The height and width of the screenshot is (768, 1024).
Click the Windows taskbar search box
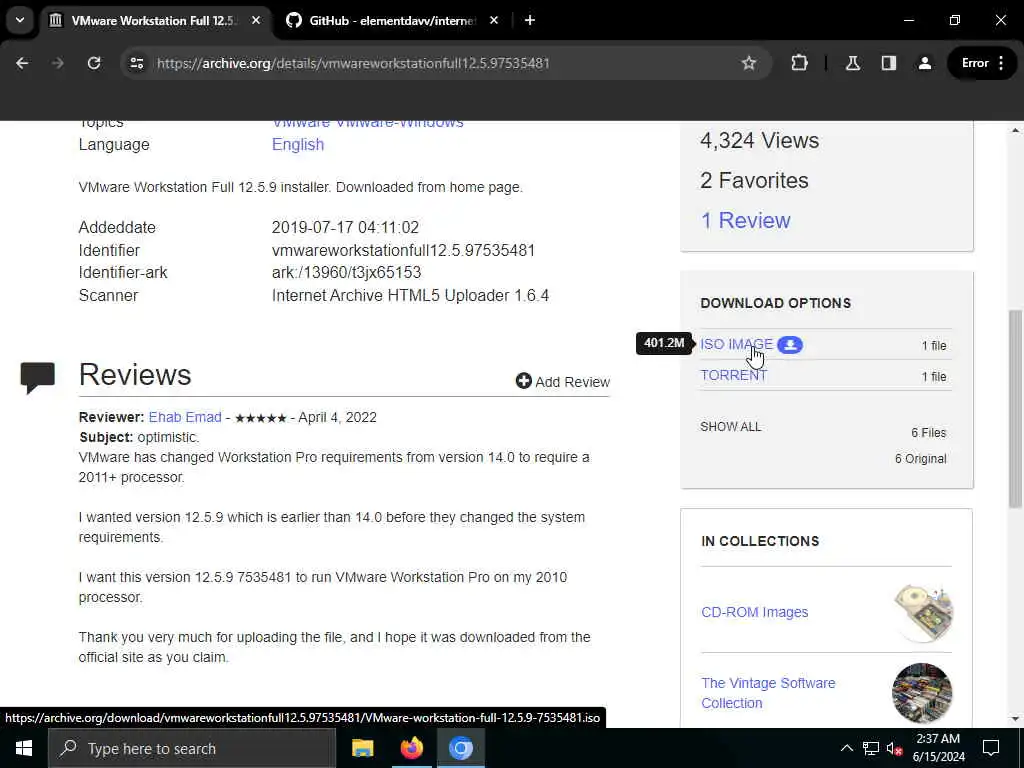tap(192, 748)
